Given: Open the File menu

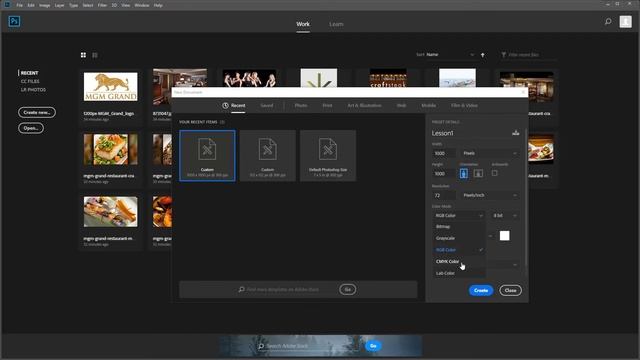Looking at the screenshot, I should pyautogui.click(x=20, y=5).
